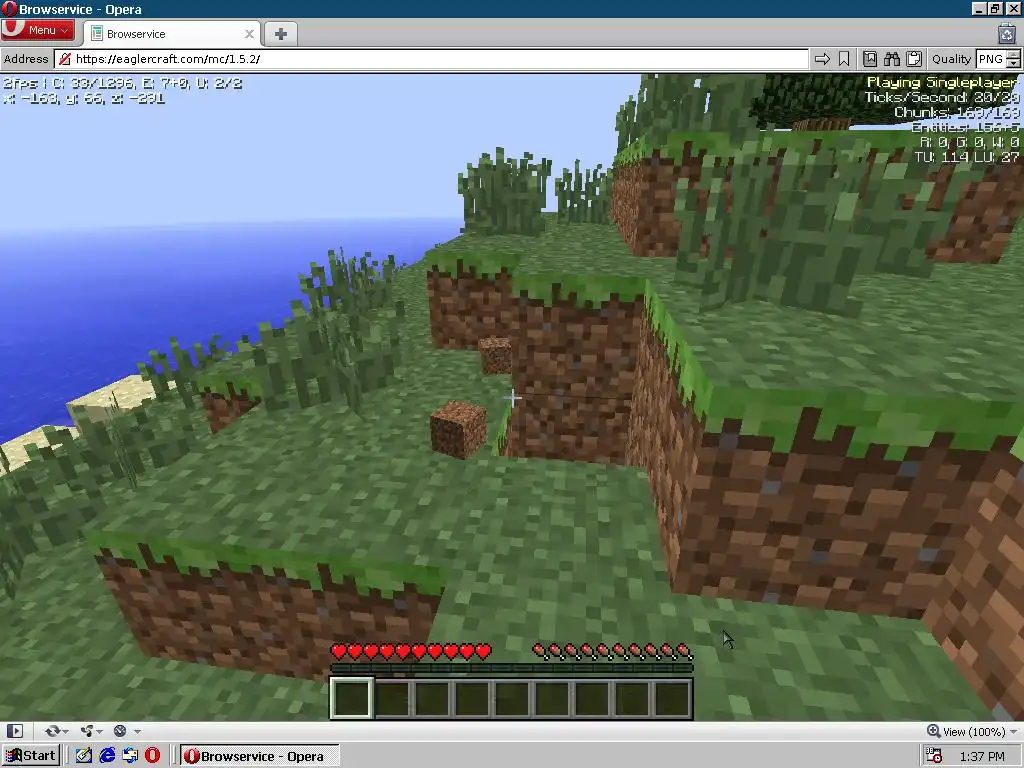Increase the Quality value with the up arrow
Viewport: 1024px width, 768px height.
click(x=1013, y=55)
